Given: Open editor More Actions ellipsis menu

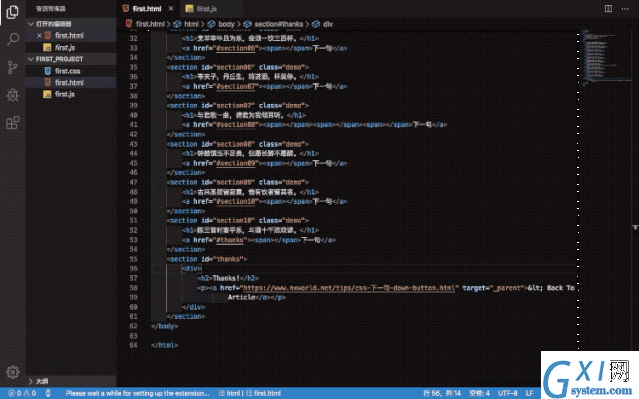Looking at the screenshot, I should pyautogui.click(x=625, y=9).
